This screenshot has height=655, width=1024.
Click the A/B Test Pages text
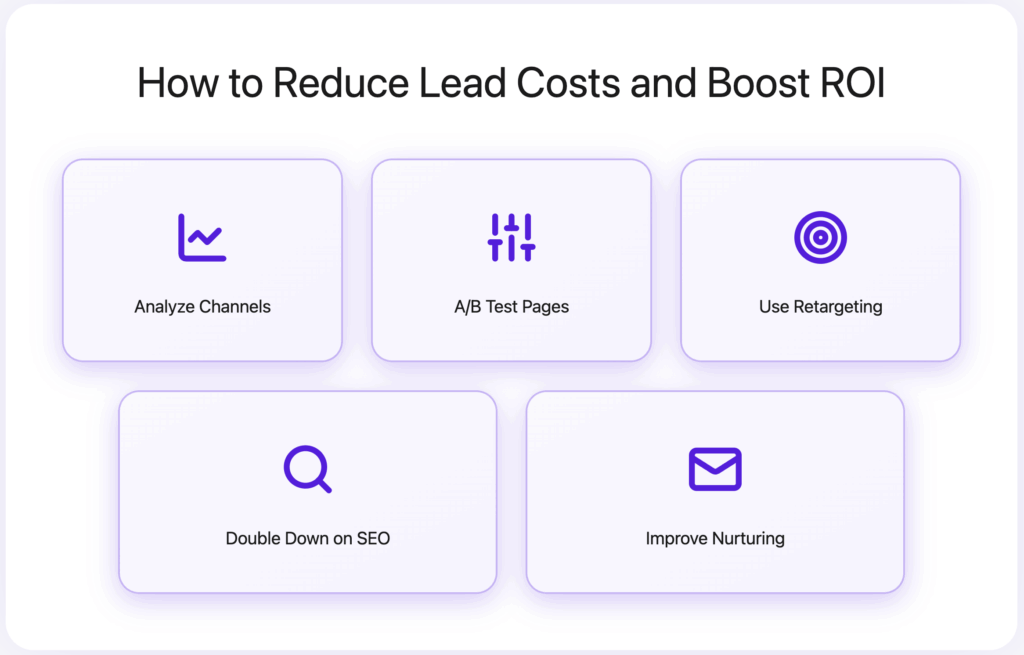511,307
